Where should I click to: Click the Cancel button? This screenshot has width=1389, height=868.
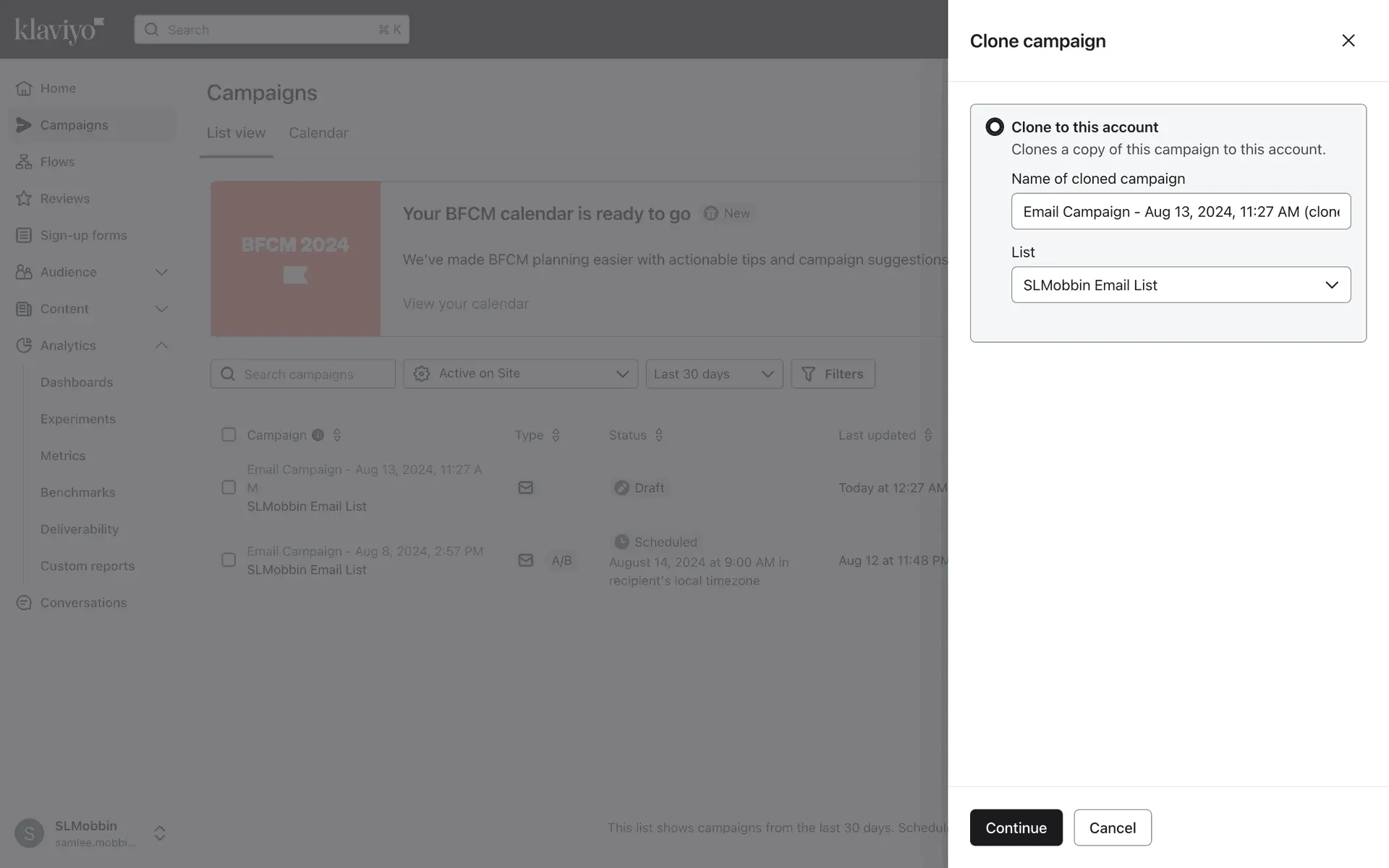pyautogui.click(x=1112, y=827)
